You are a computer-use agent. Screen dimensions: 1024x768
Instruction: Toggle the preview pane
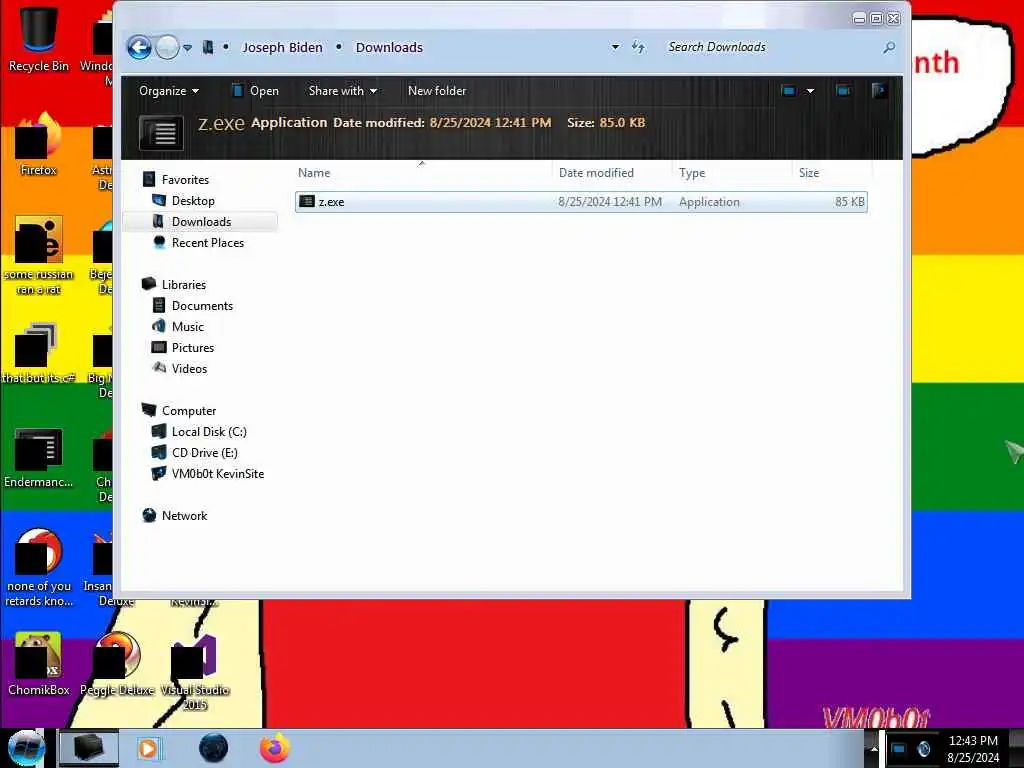click(843, 91)
